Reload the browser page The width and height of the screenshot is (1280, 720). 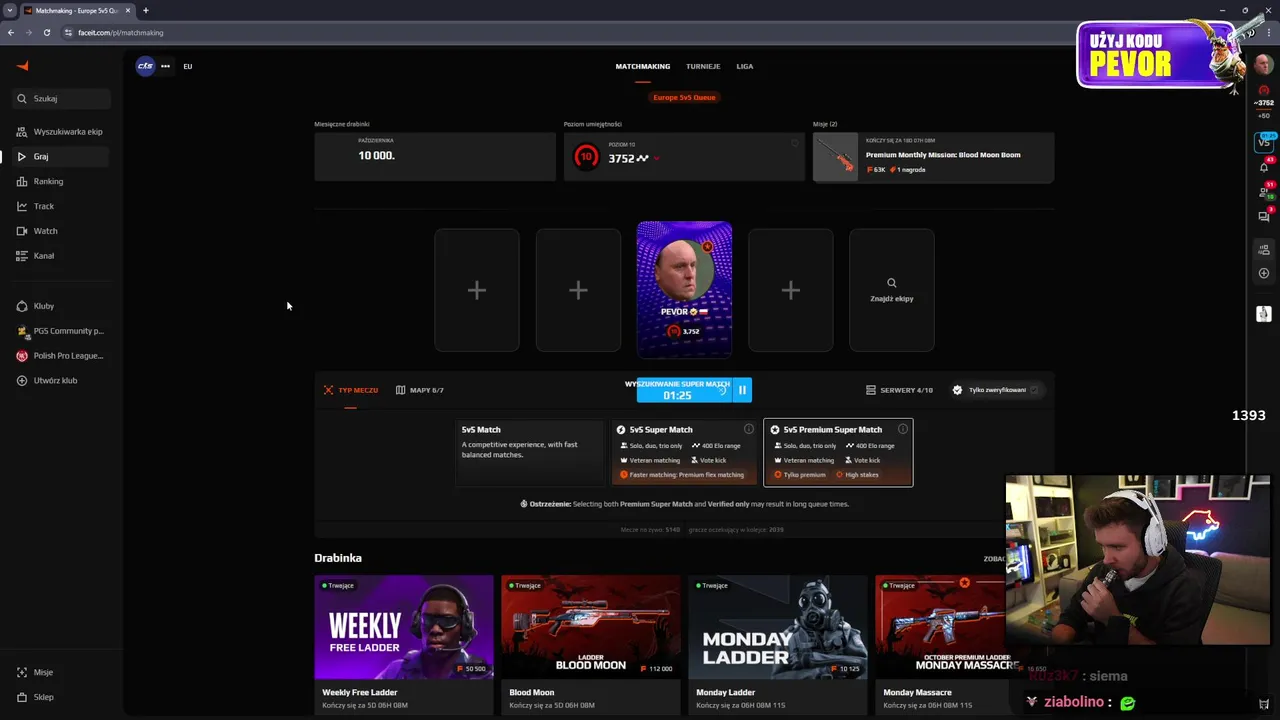tap(46, 32)
